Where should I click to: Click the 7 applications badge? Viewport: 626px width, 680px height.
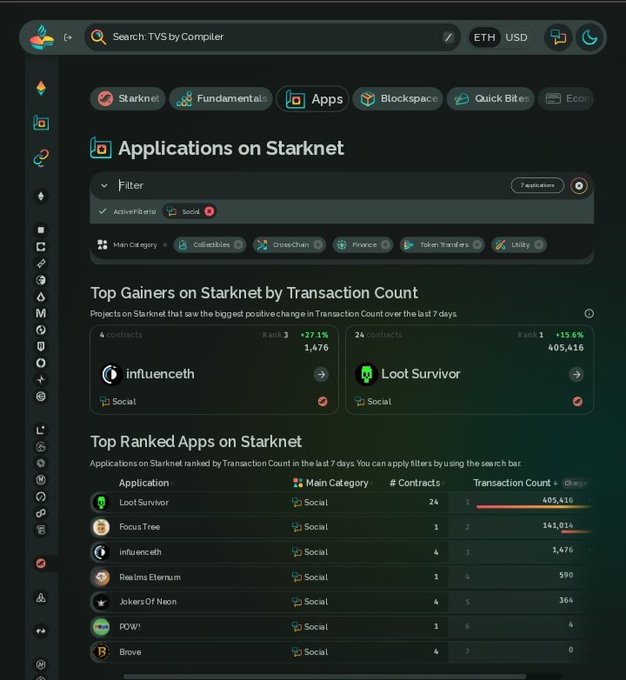tap(538, 186)
